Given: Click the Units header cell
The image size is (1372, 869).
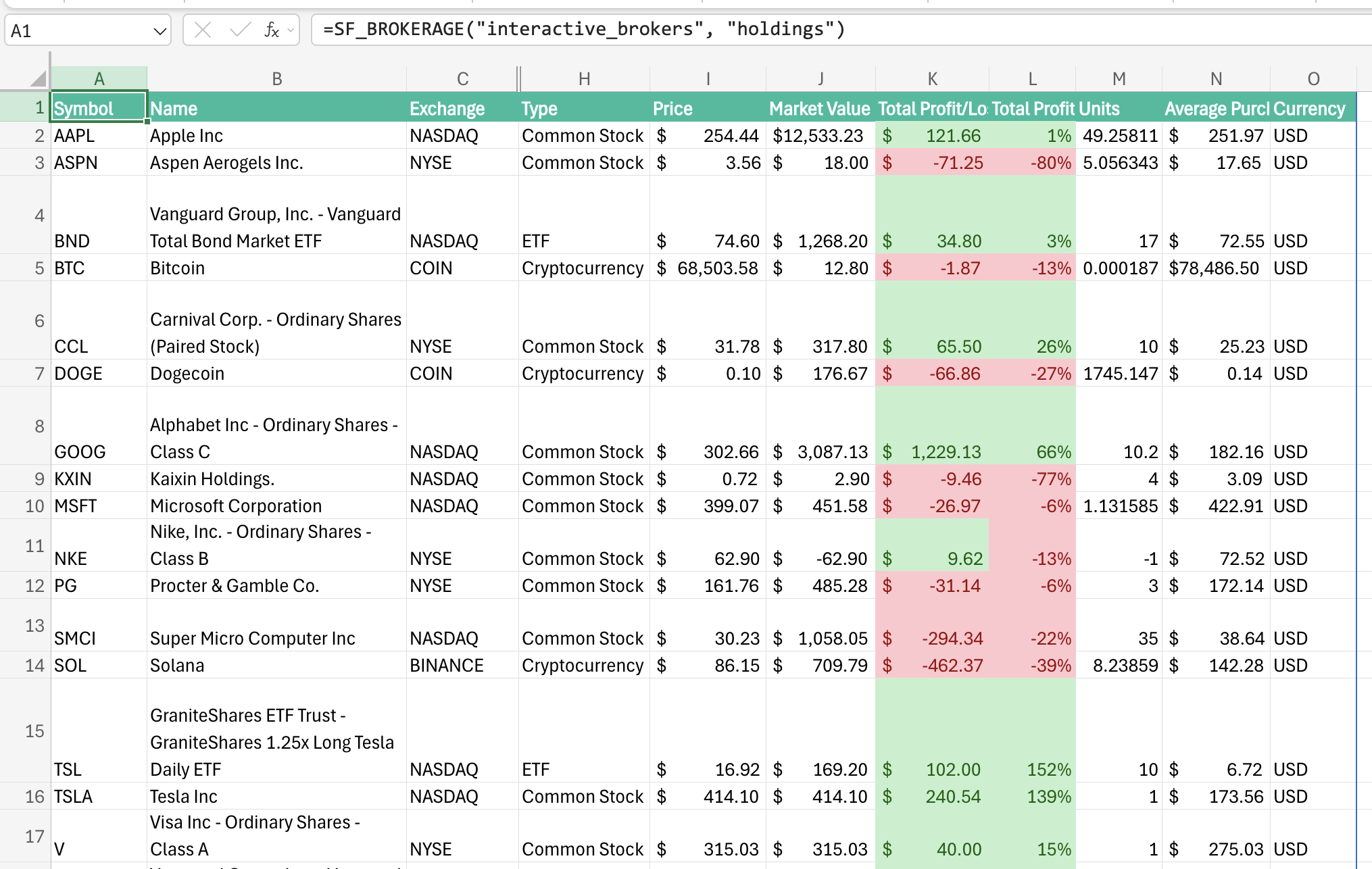Looking at the screenshot, I should [x=1119, y=108].
